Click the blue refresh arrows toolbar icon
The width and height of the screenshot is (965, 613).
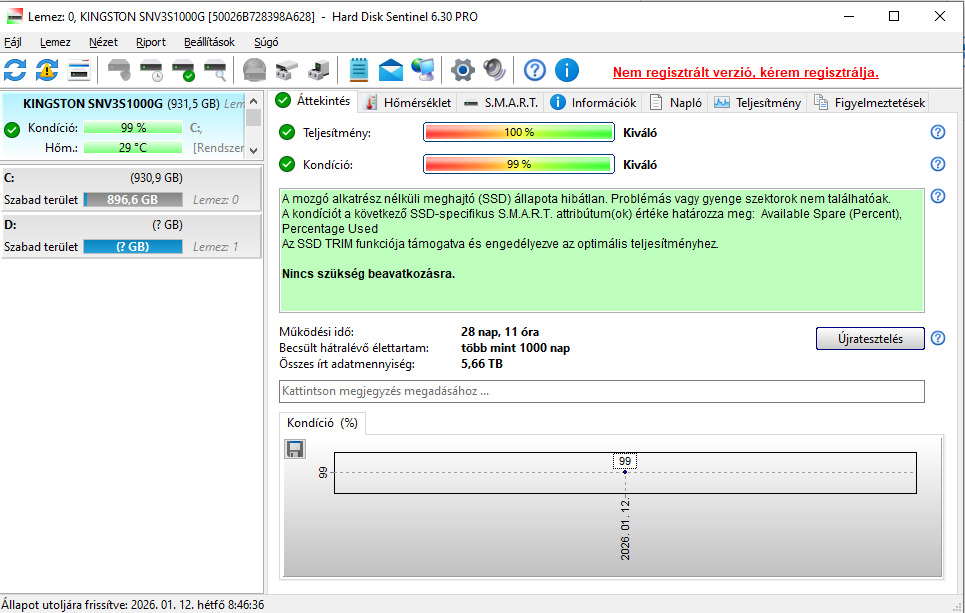(15, 70)
